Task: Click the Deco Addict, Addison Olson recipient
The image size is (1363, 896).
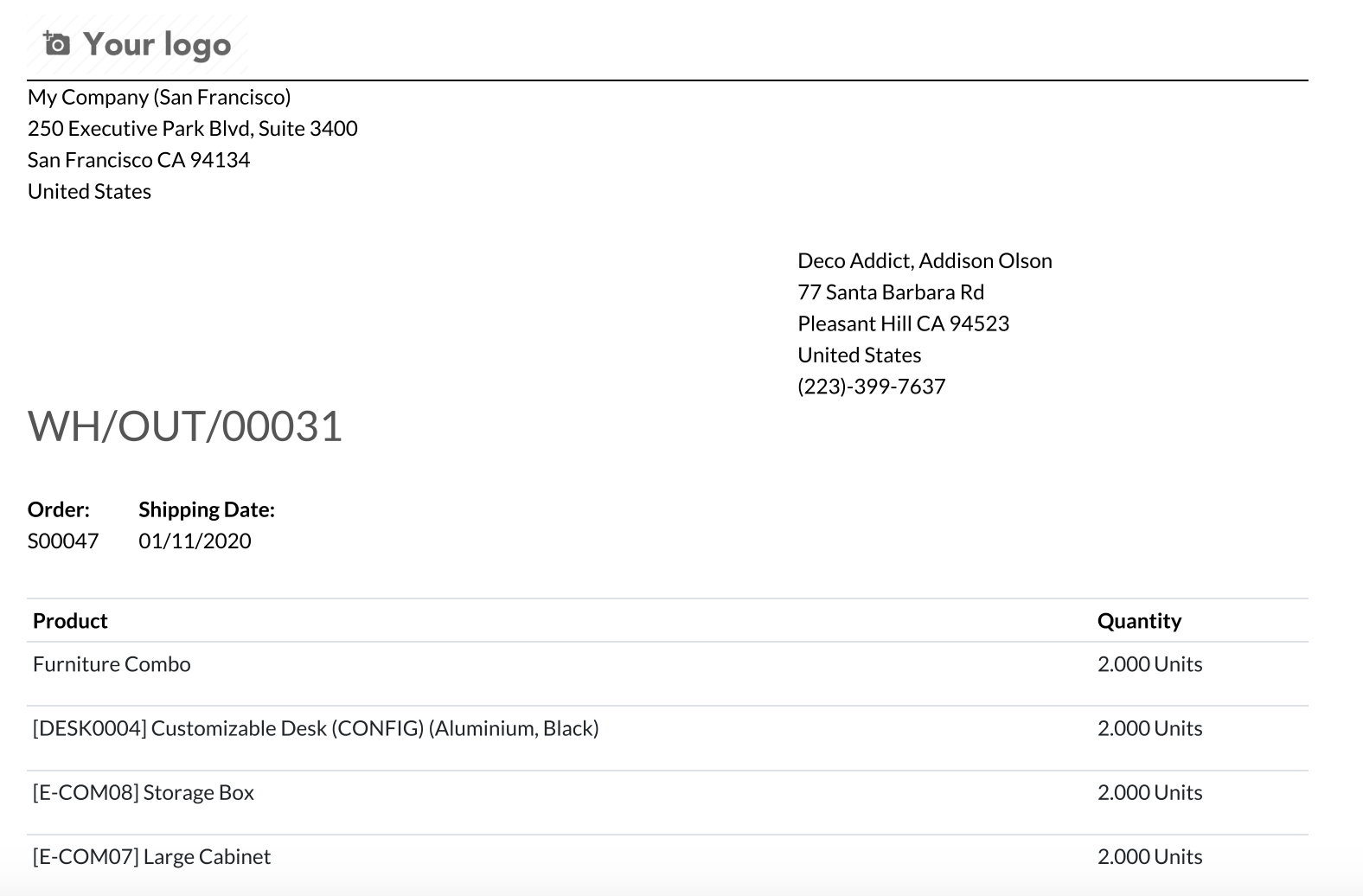Action: pos(925,260)
